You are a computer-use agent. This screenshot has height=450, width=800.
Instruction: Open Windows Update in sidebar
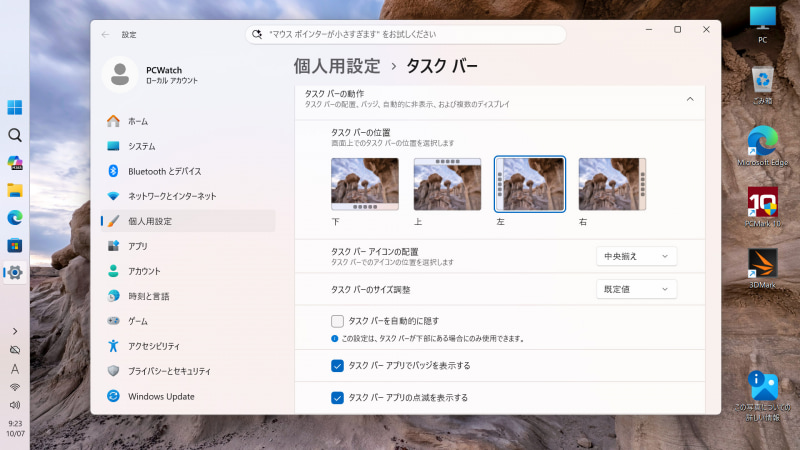click(x=188, y=396)
